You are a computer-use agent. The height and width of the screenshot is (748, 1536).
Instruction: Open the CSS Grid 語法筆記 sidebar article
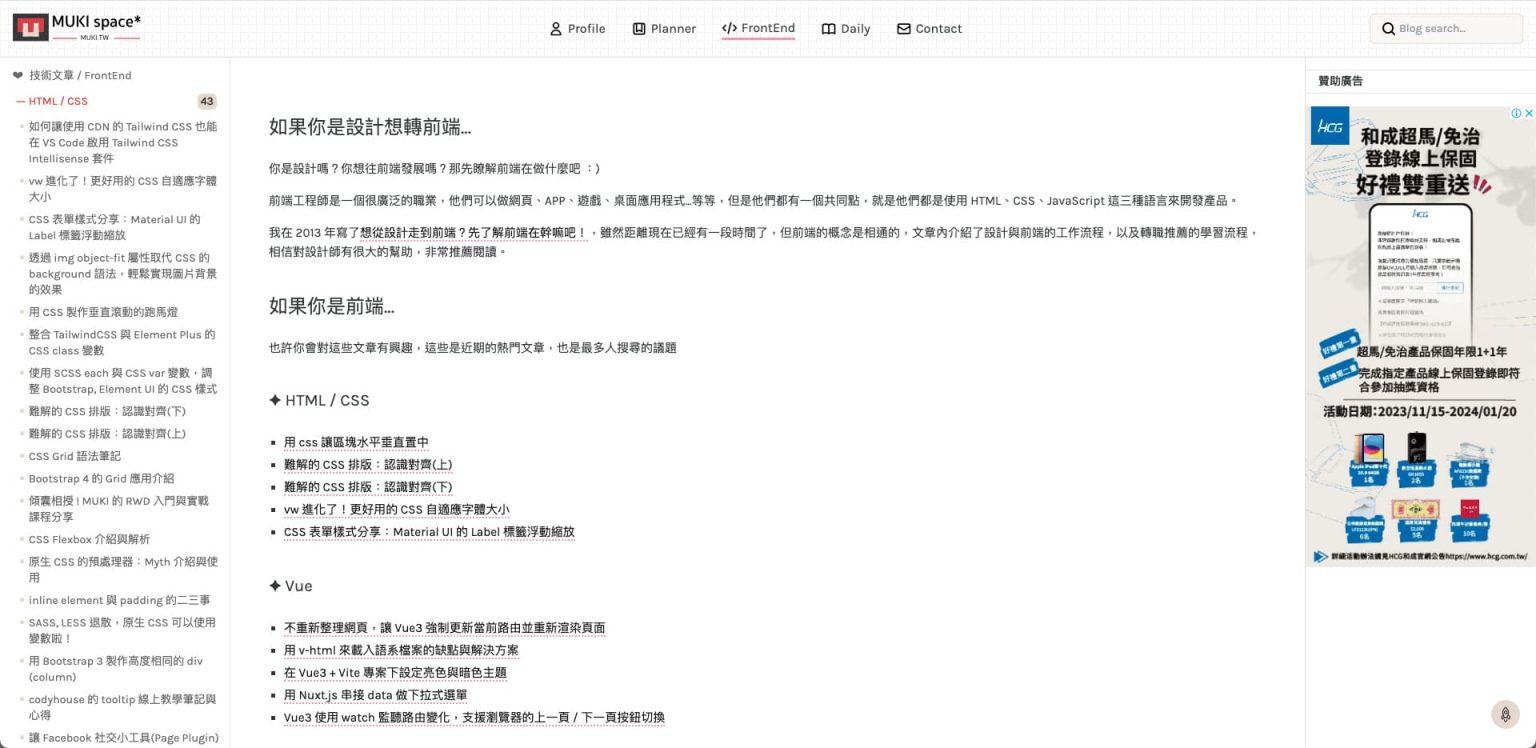pyautogui.click(x=77, y=456)
